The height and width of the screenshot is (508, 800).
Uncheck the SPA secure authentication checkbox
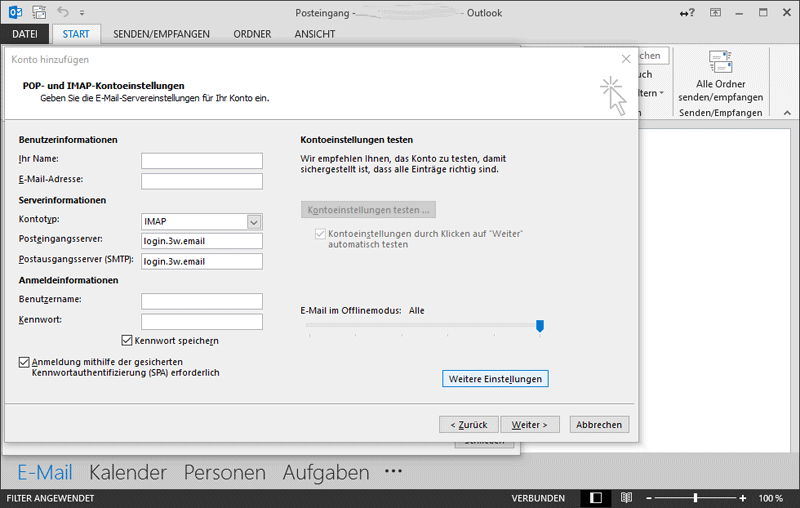tap(24, 361)
